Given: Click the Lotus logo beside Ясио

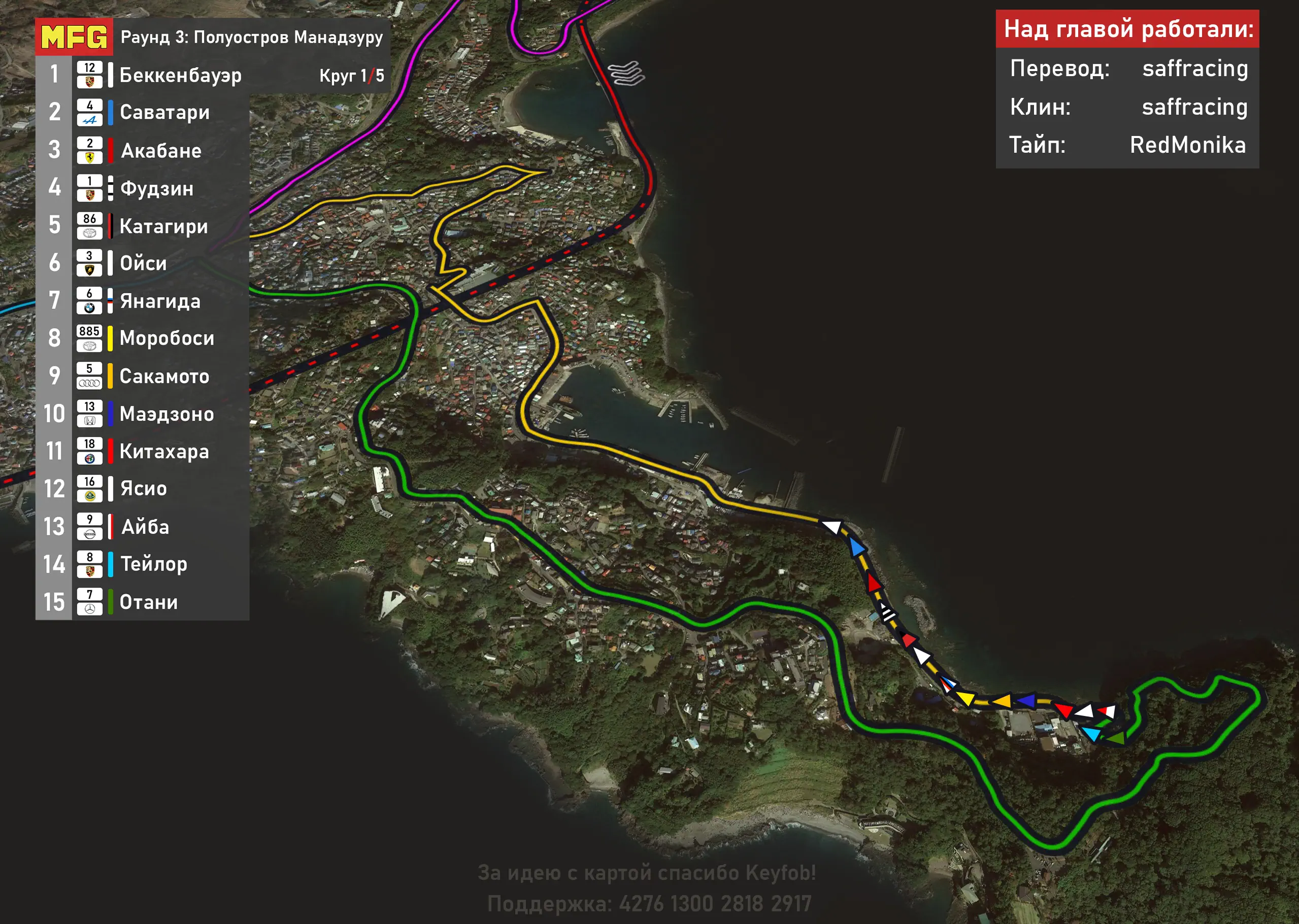Looking at the screenshot, I should 89,496.
